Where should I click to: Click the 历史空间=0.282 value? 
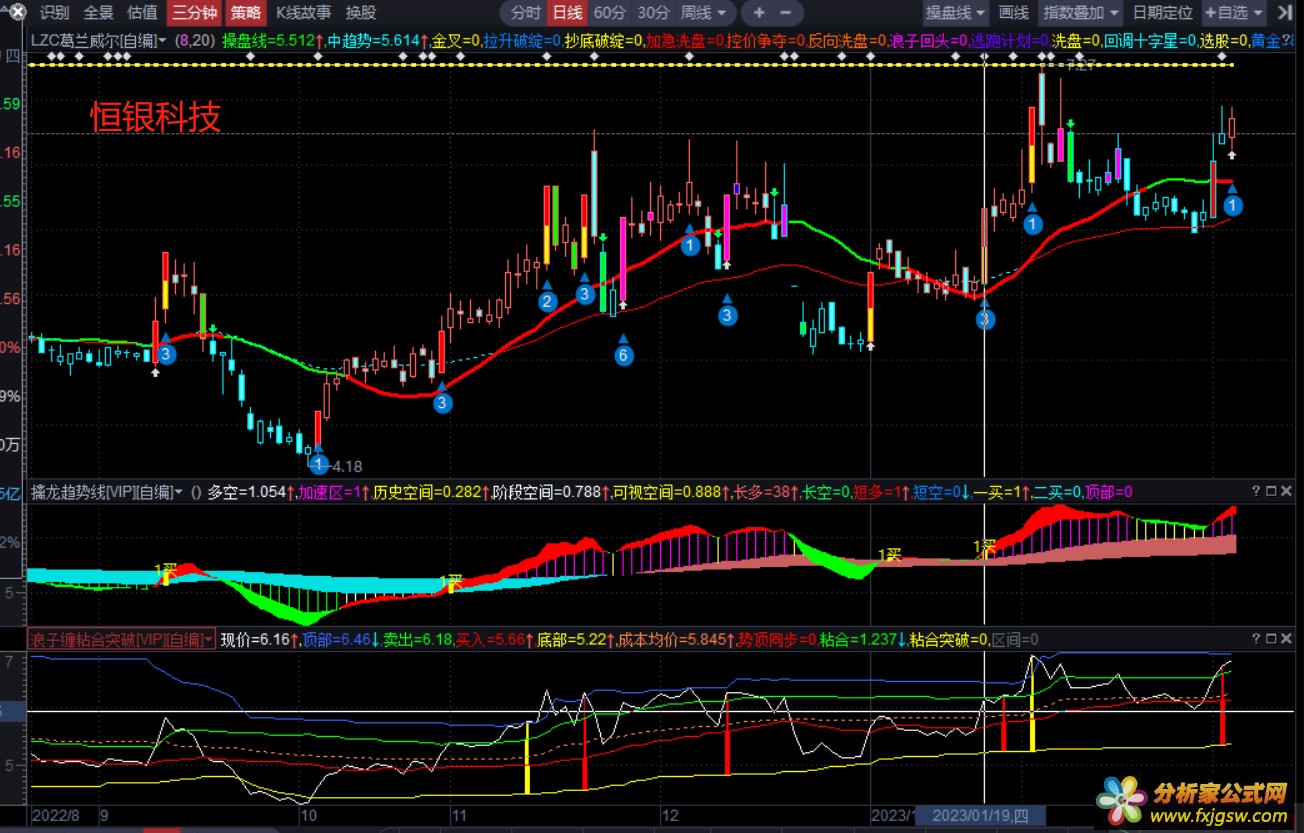click(427, 492)
